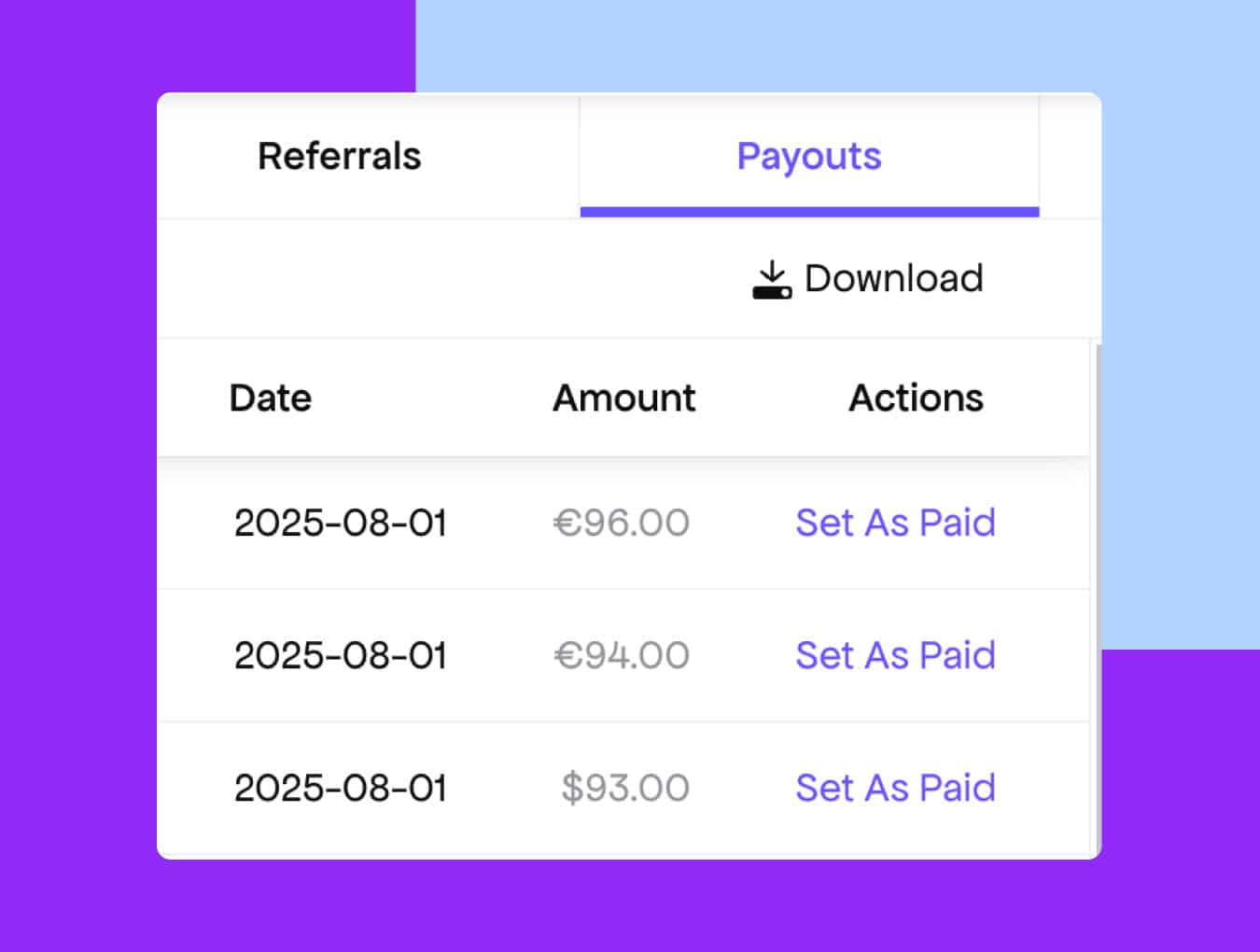Click the date in the $93.00 row
Screen dimensions: 1260x952
[340, 788]
